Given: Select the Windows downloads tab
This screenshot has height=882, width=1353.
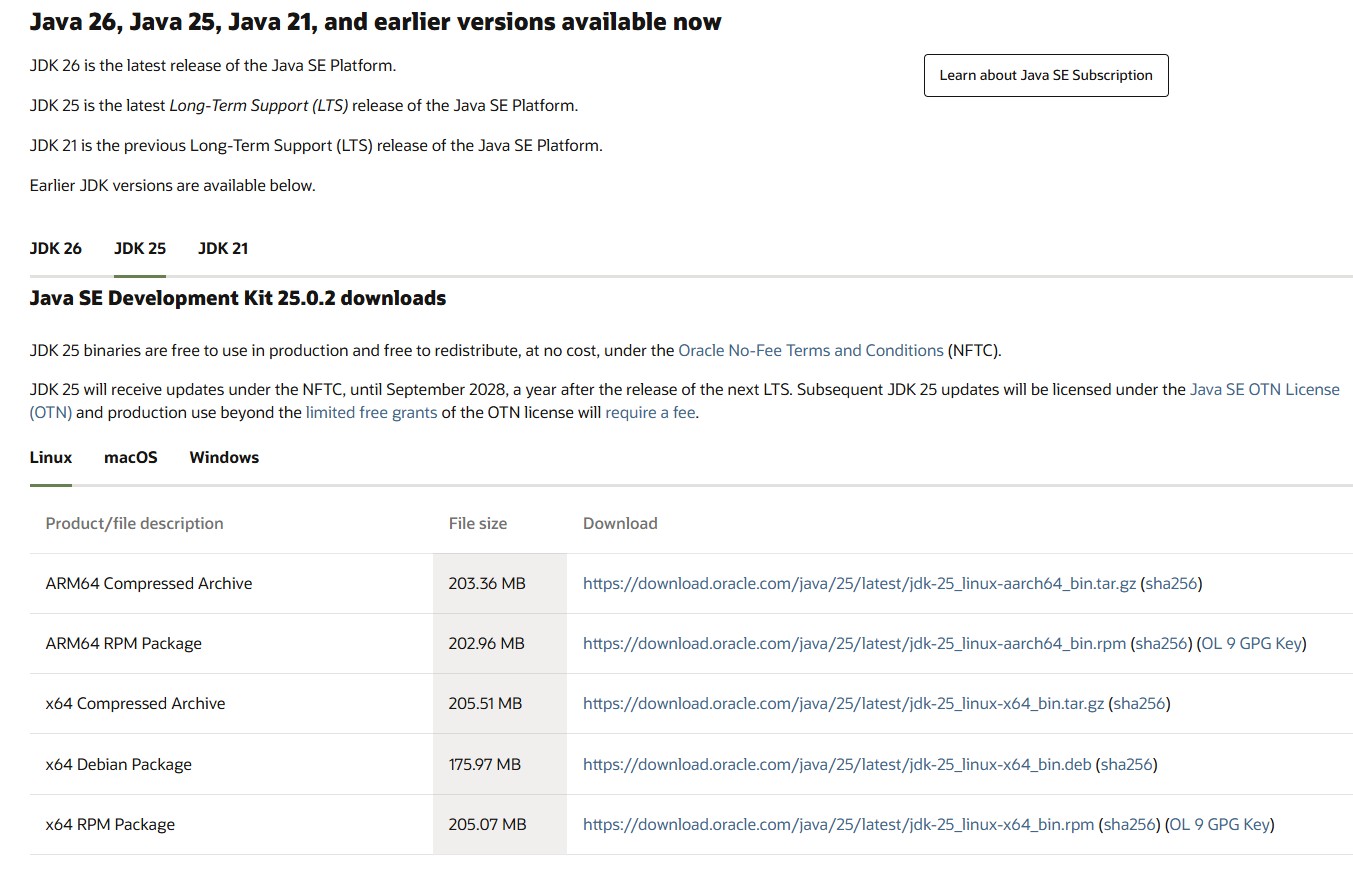Looking at the screenshot, I should pos(224,457).
